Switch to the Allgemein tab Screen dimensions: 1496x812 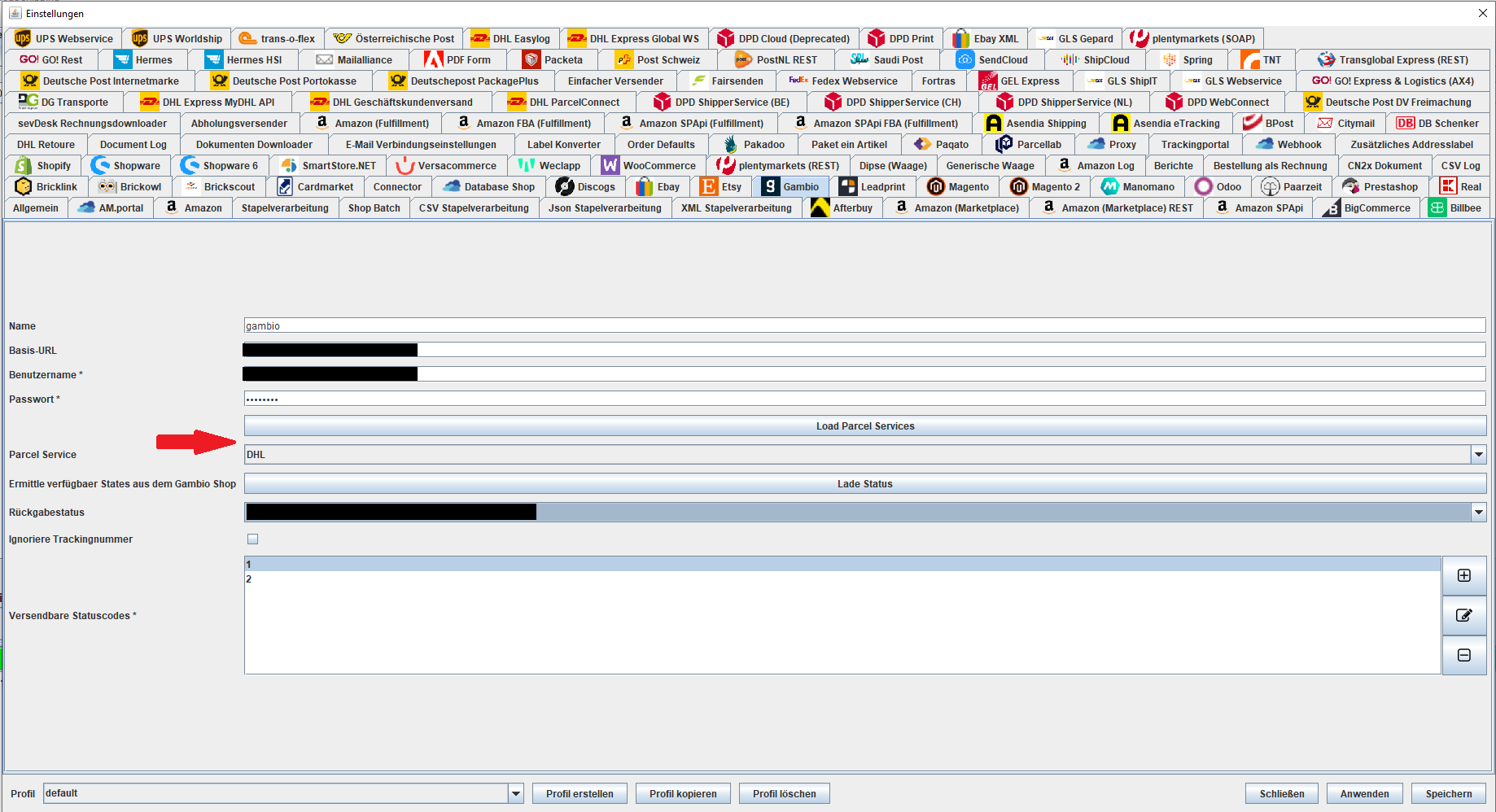point(36,208)
